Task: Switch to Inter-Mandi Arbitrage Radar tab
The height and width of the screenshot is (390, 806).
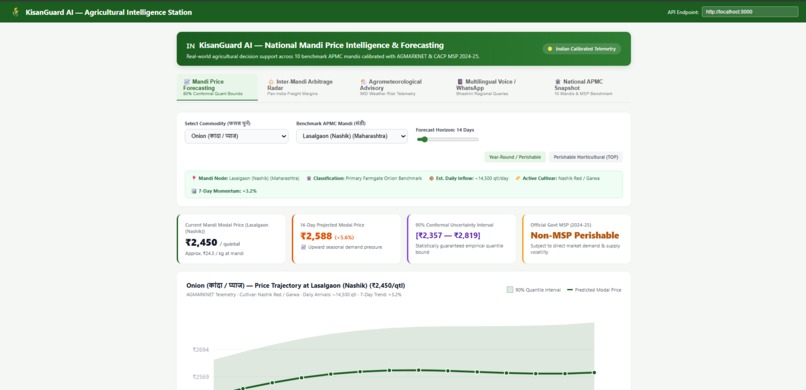Action: (300, 87)
